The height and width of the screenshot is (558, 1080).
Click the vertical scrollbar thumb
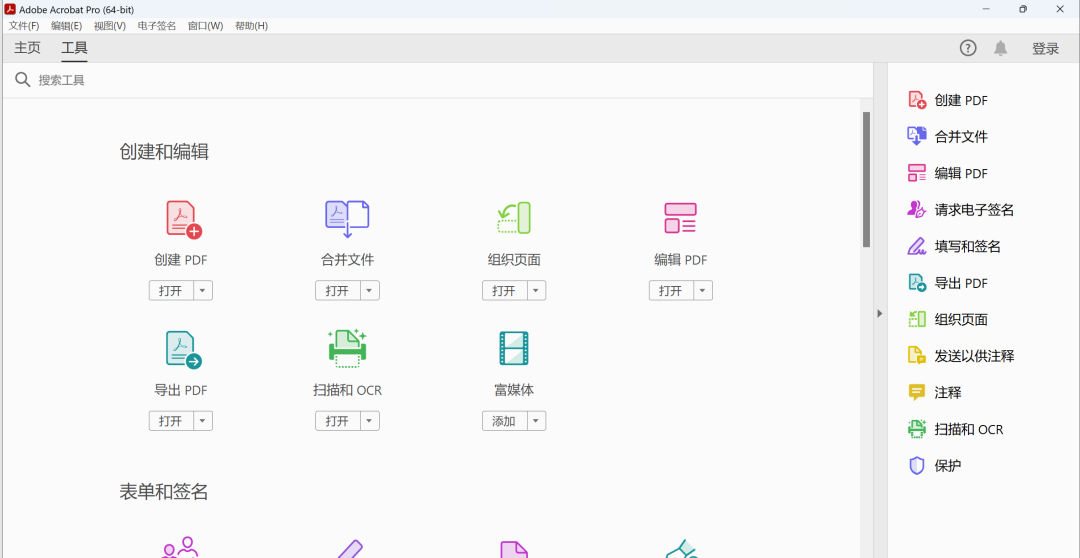pos(866,179)
